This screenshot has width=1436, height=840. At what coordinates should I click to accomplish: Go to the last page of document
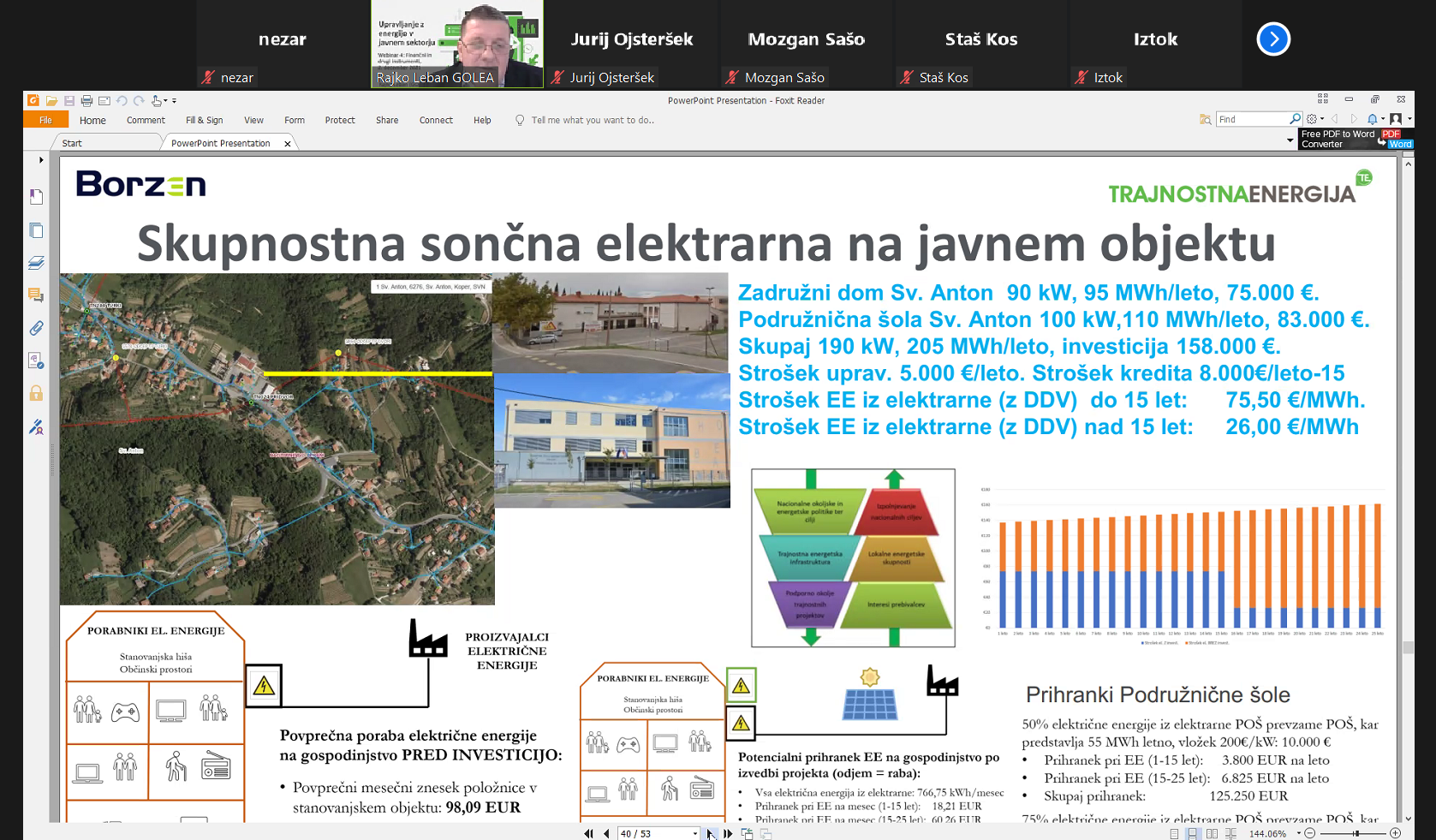click(728, 833)
